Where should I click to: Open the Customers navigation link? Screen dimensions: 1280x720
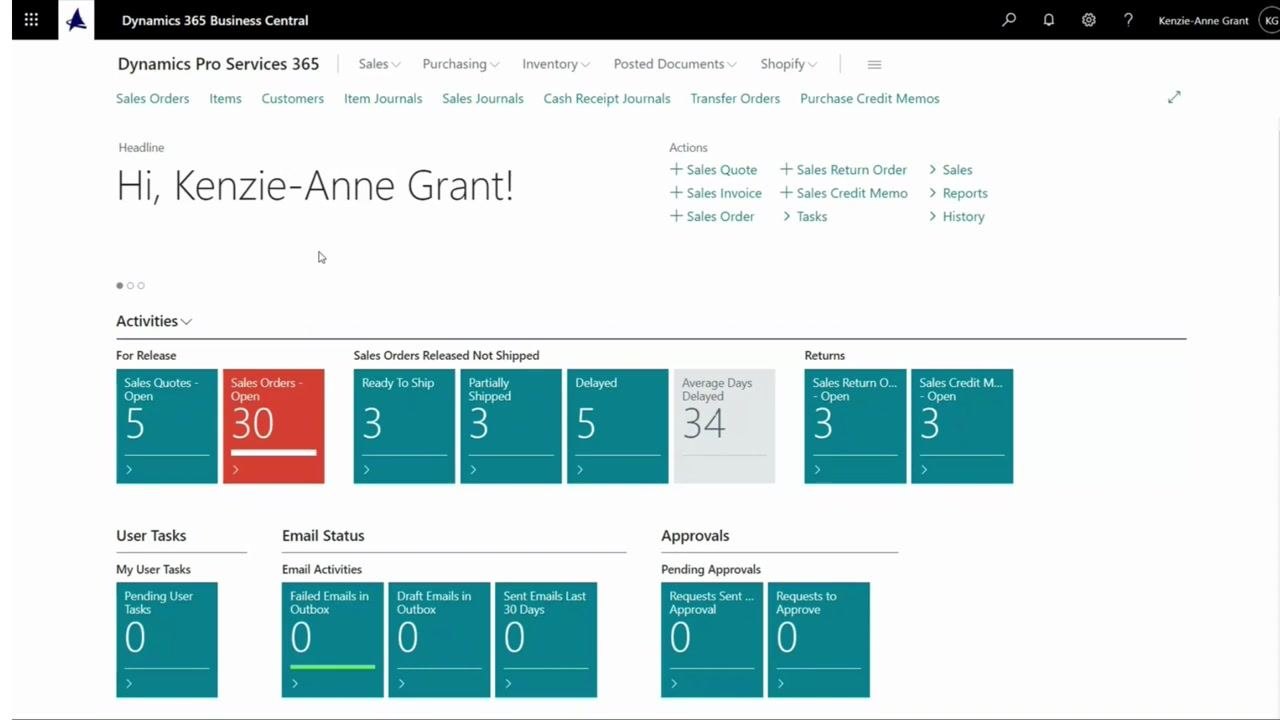click(x=292, y=98)
